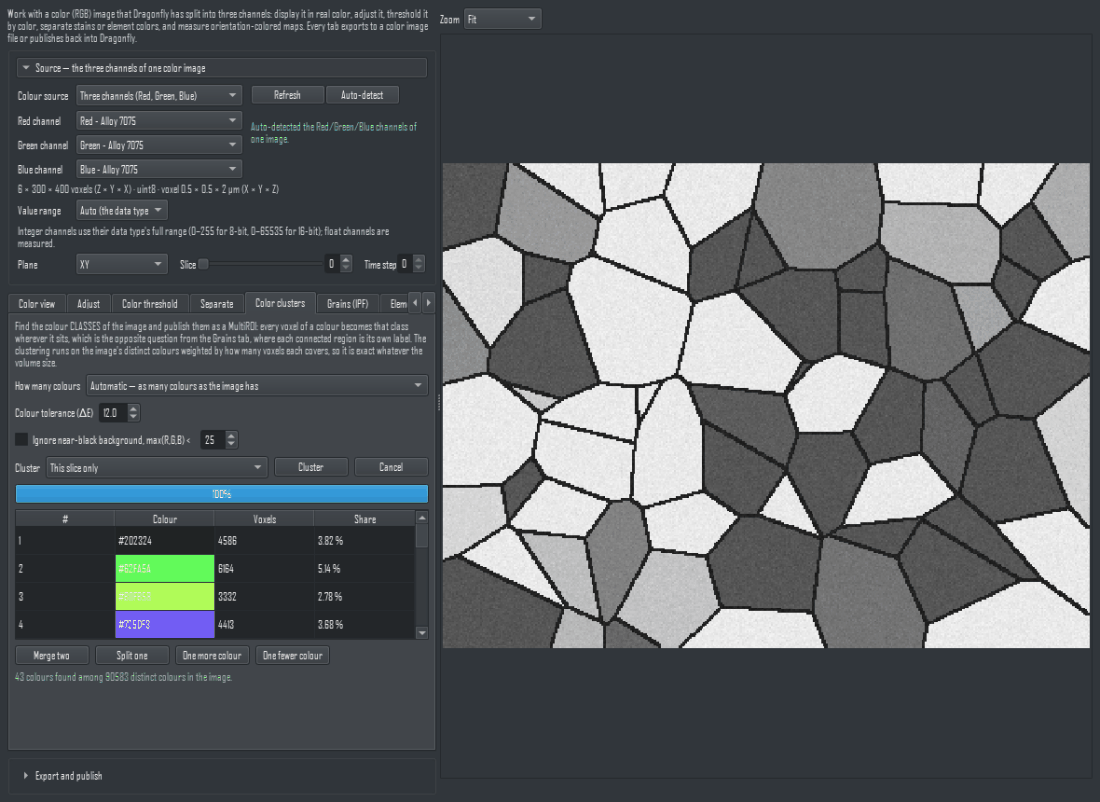Click the One fewer colour button
1100x802 pixels.
click(x=293, y=655)
